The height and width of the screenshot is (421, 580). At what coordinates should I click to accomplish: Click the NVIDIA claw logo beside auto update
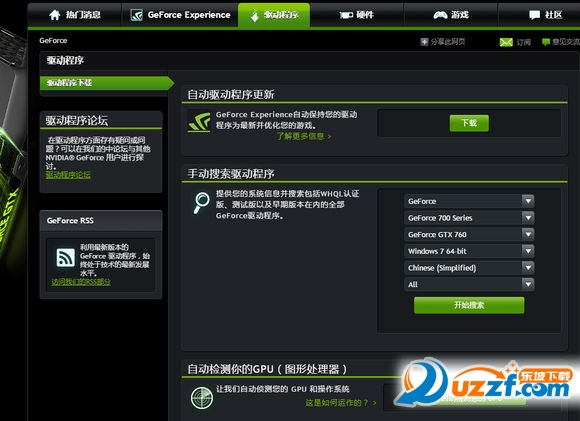pyautogui.click(x=199, y=122)
